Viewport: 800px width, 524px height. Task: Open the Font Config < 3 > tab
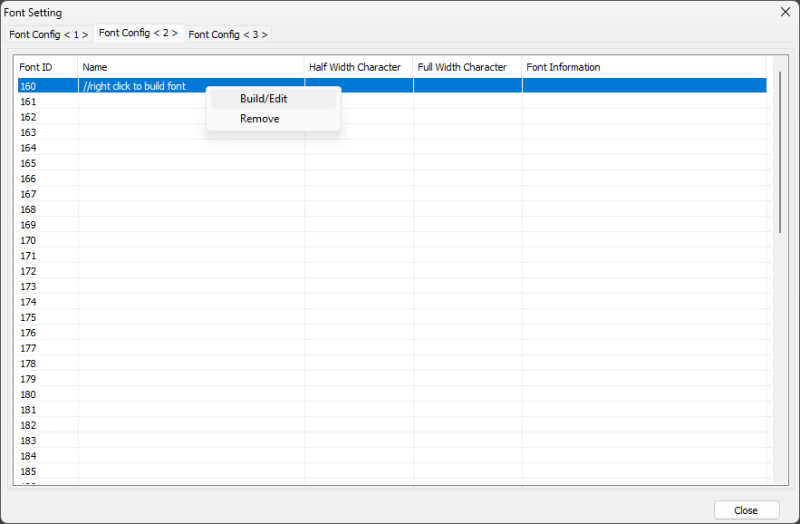(228, 34)
